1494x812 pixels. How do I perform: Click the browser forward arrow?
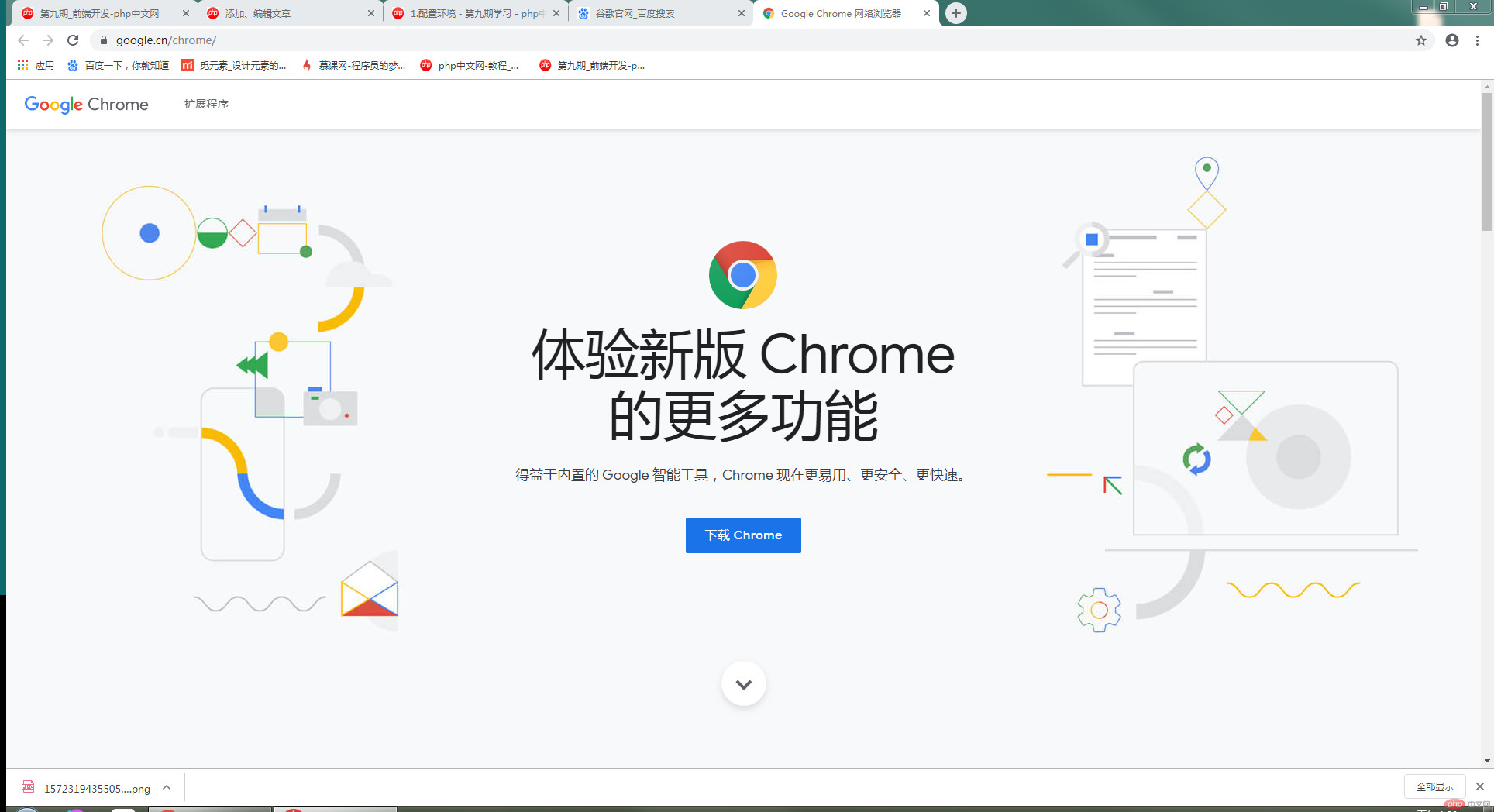tap(48, 40)
